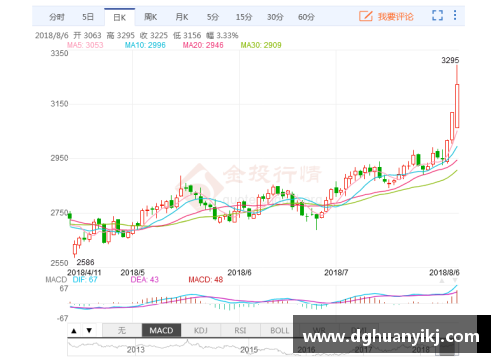
Task: Click the 幅 3.33% change readout
Action: click(222, 35)
